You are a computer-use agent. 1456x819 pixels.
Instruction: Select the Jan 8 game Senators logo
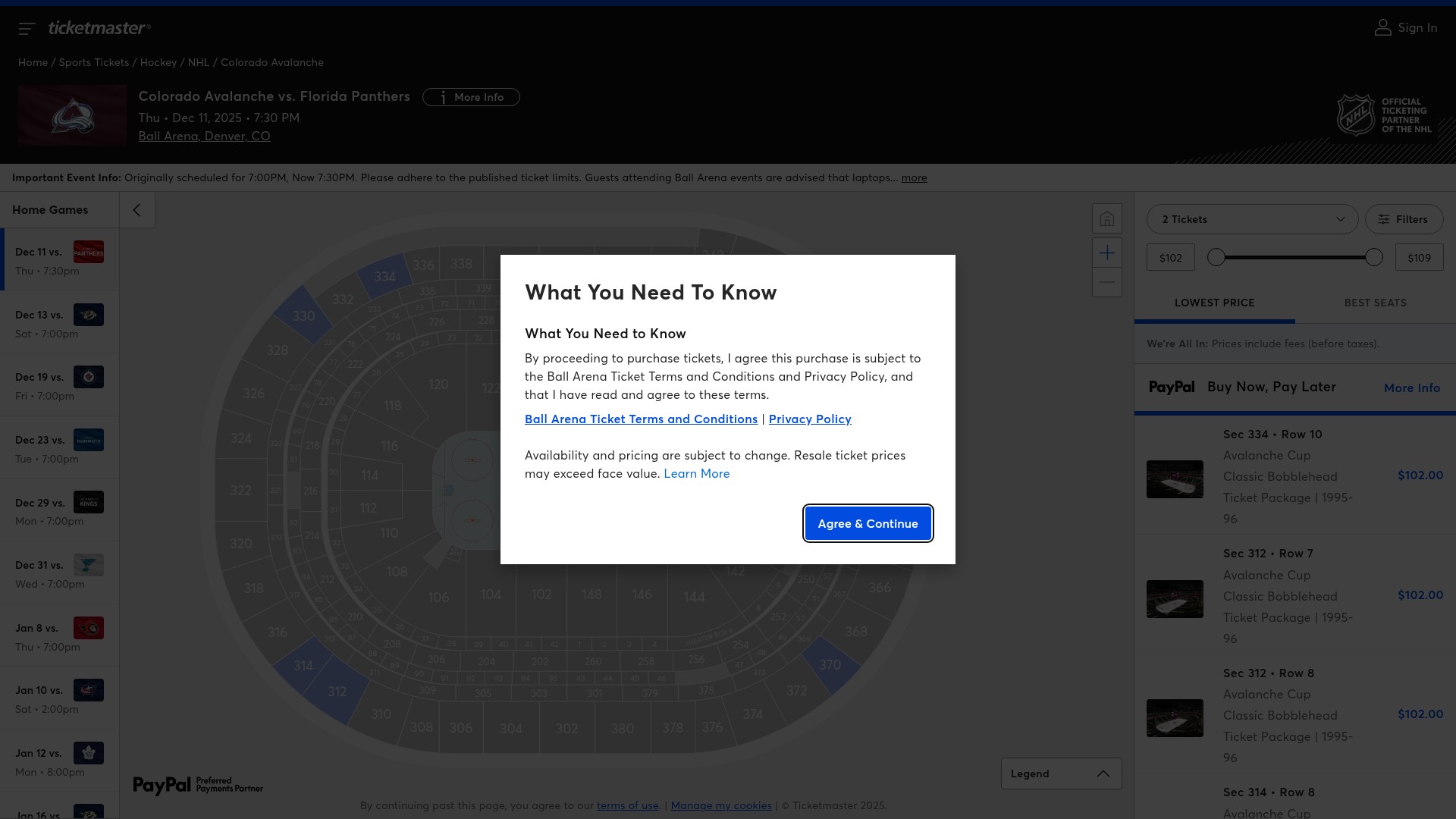pyautogui.click(x=89, y=628)
